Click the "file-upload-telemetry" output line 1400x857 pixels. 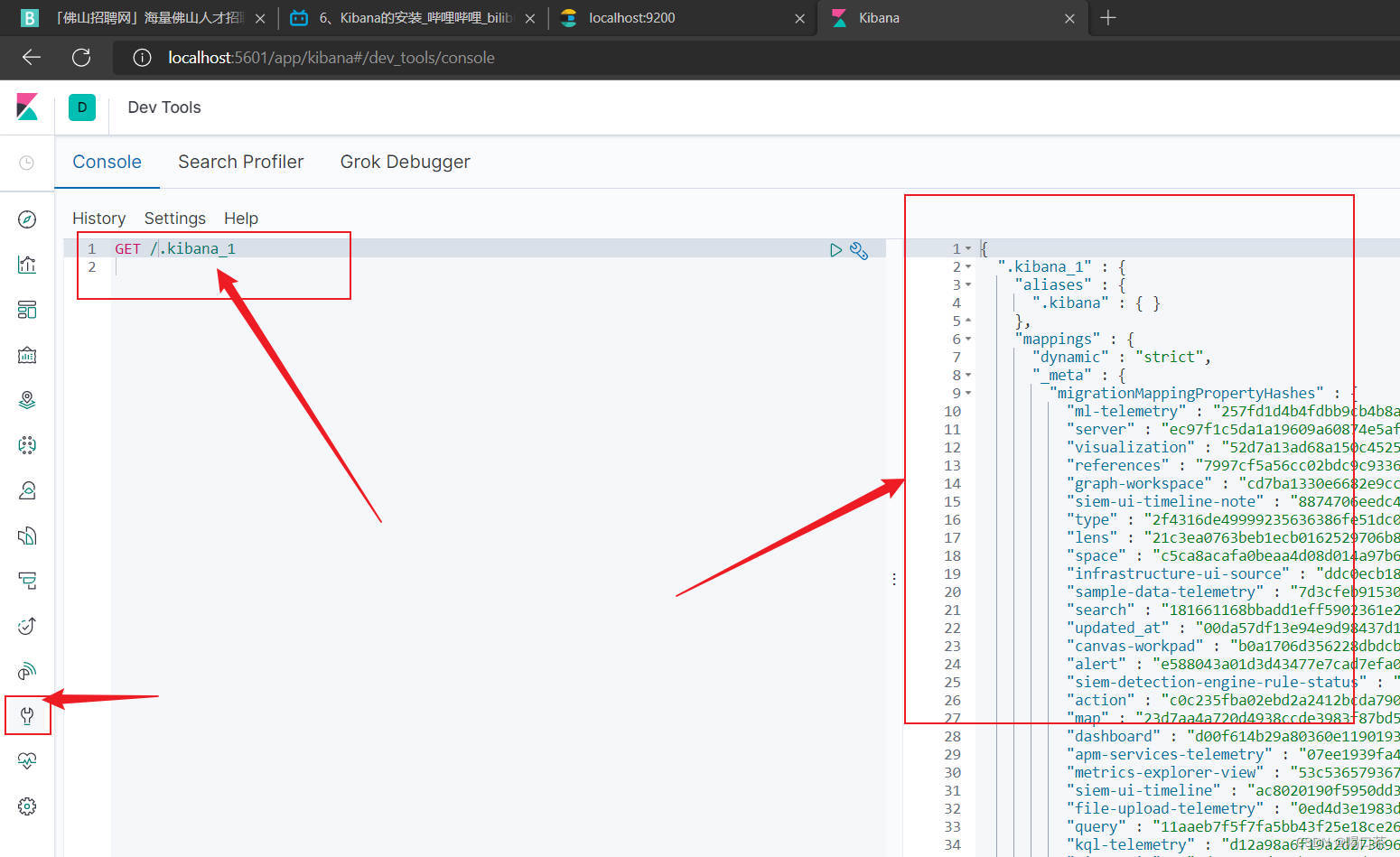(x=1233, y=808)
